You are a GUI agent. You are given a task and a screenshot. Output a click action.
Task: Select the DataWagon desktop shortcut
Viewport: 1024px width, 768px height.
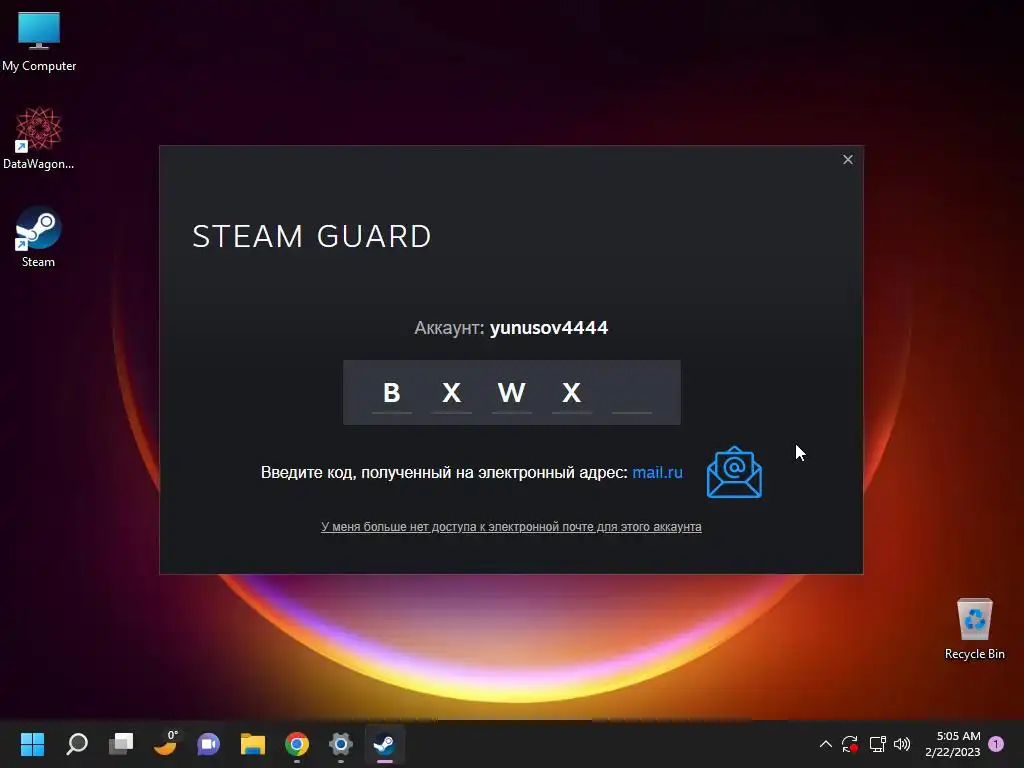click(39, 138)
